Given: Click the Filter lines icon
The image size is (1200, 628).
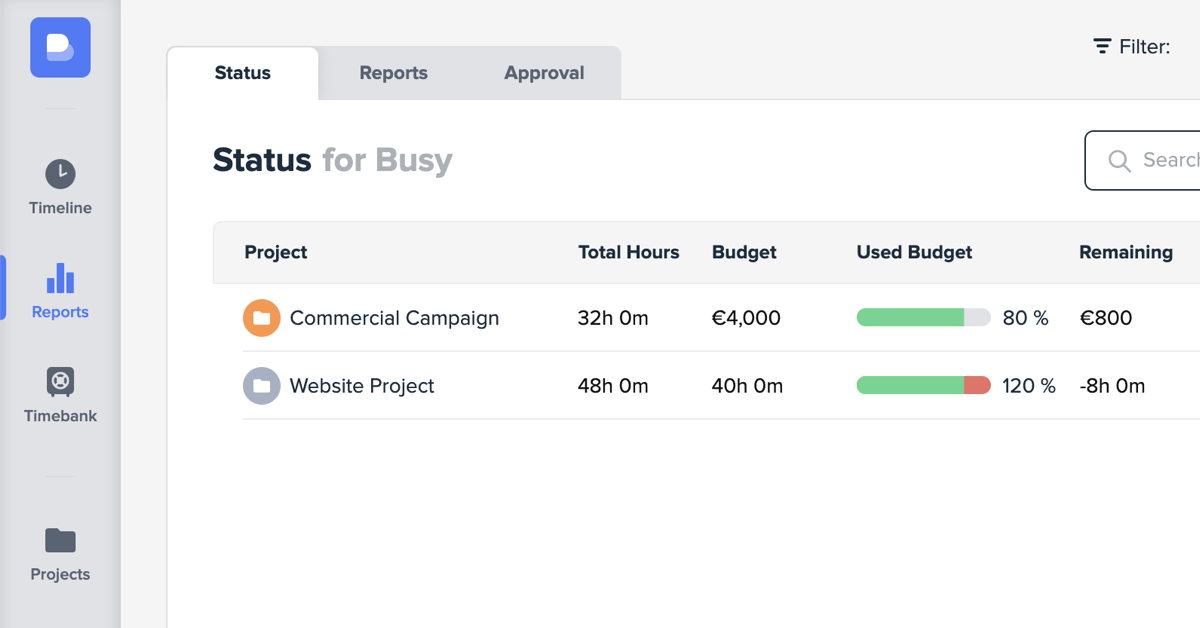Looking at the screenshot, I should point(1102,46).
